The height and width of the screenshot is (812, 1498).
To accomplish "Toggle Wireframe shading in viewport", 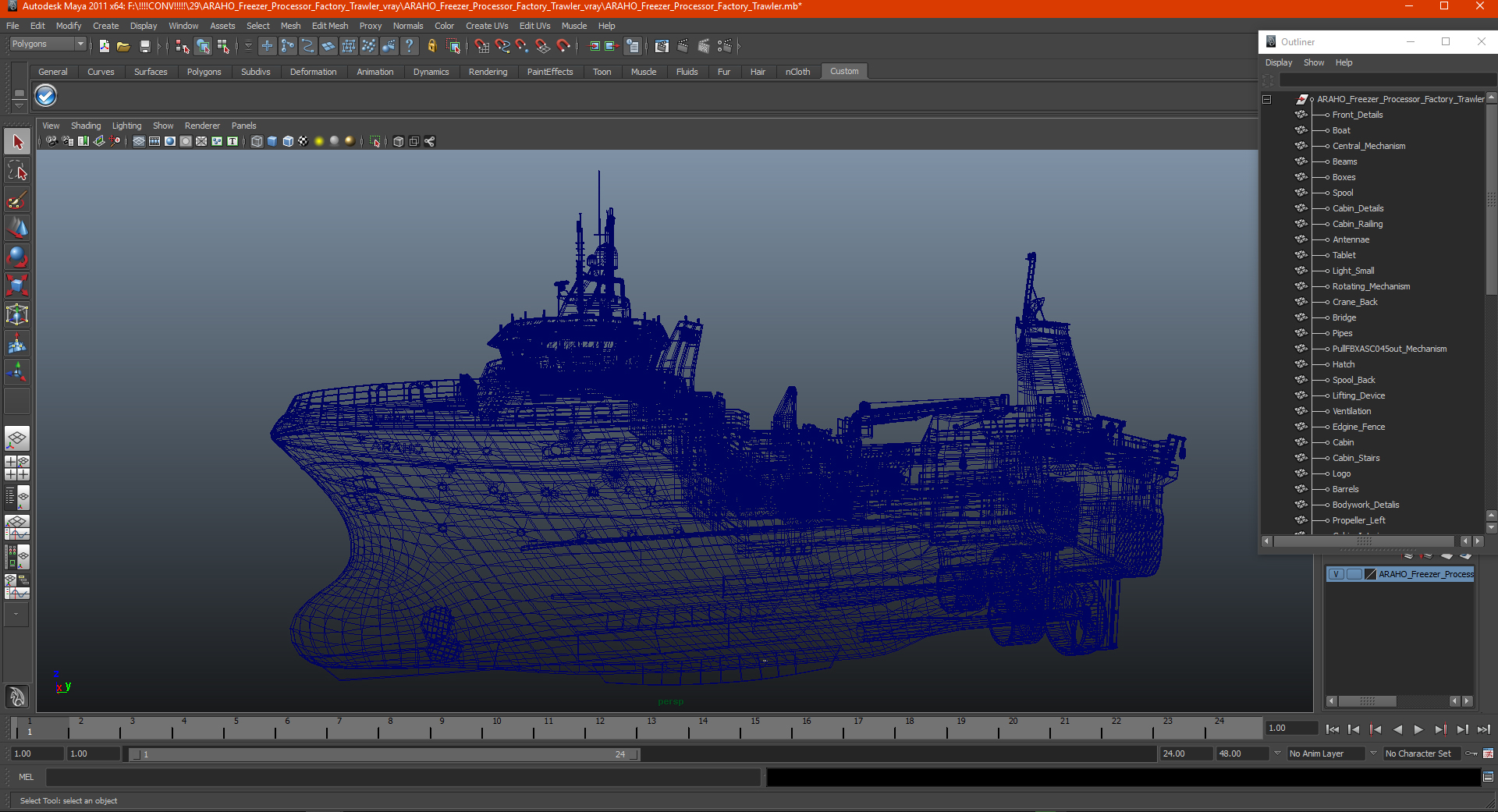I will (x=257, y=141).
